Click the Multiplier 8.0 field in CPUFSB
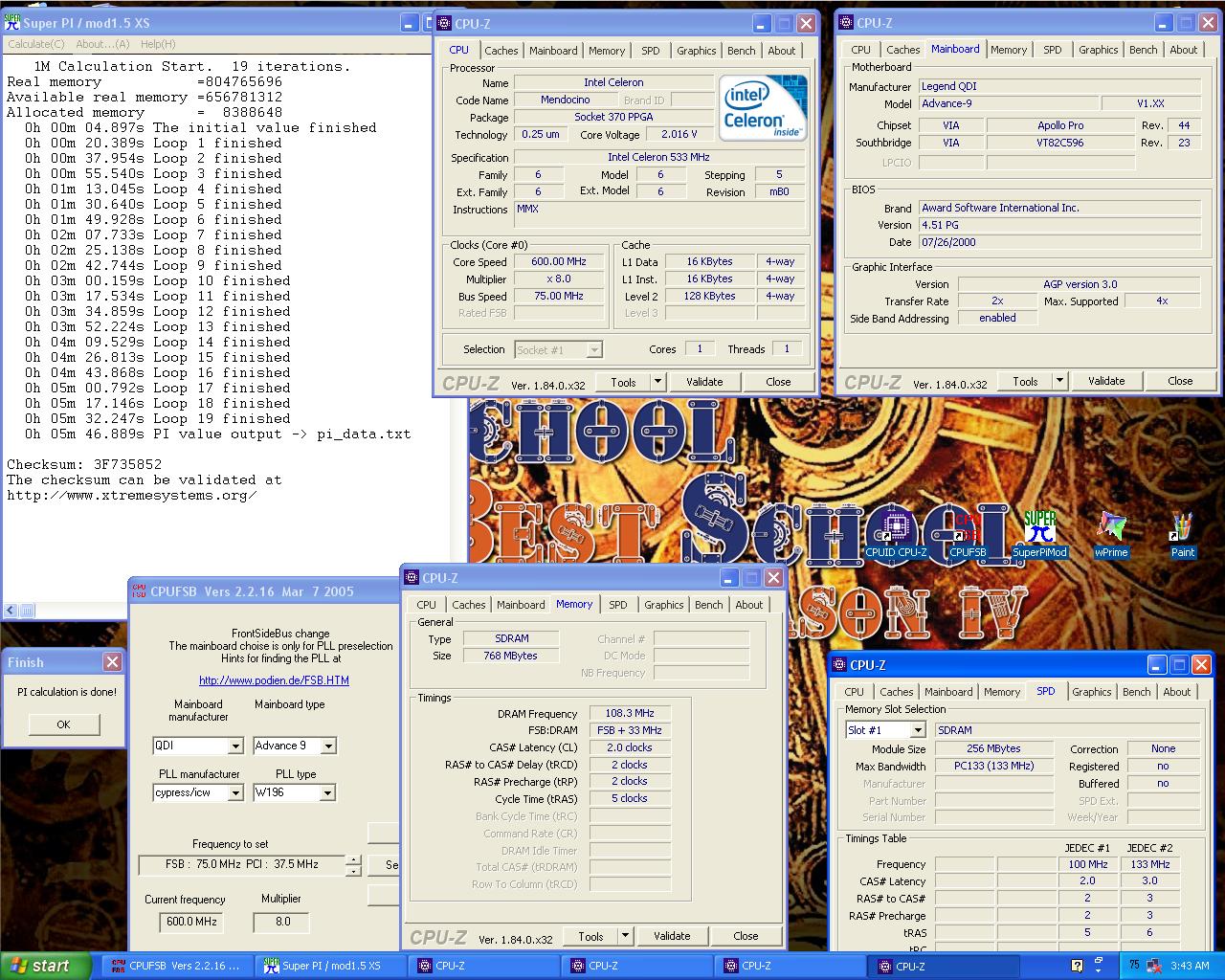This screenshot has height=980, width=1225. [282, 922]
